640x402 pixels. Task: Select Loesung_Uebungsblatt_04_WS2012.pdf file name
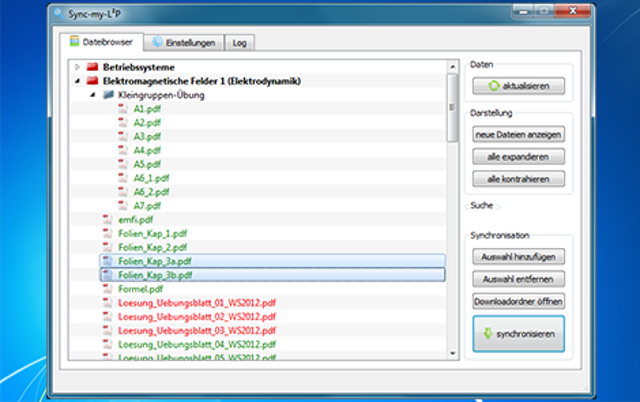tap(197, 345)
